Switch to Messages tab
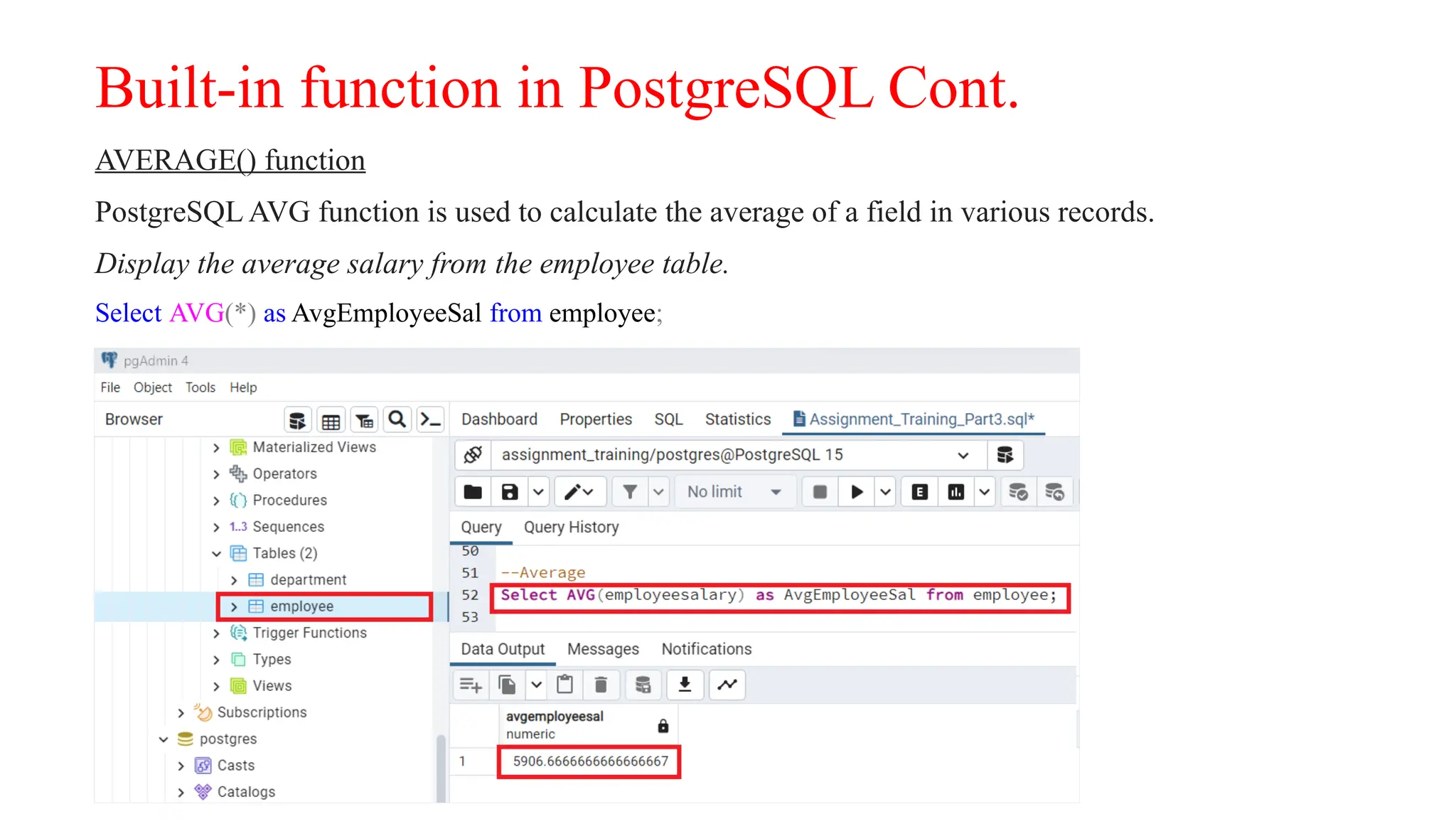This screenshot has width=1456, height=819. coord(603,649)
